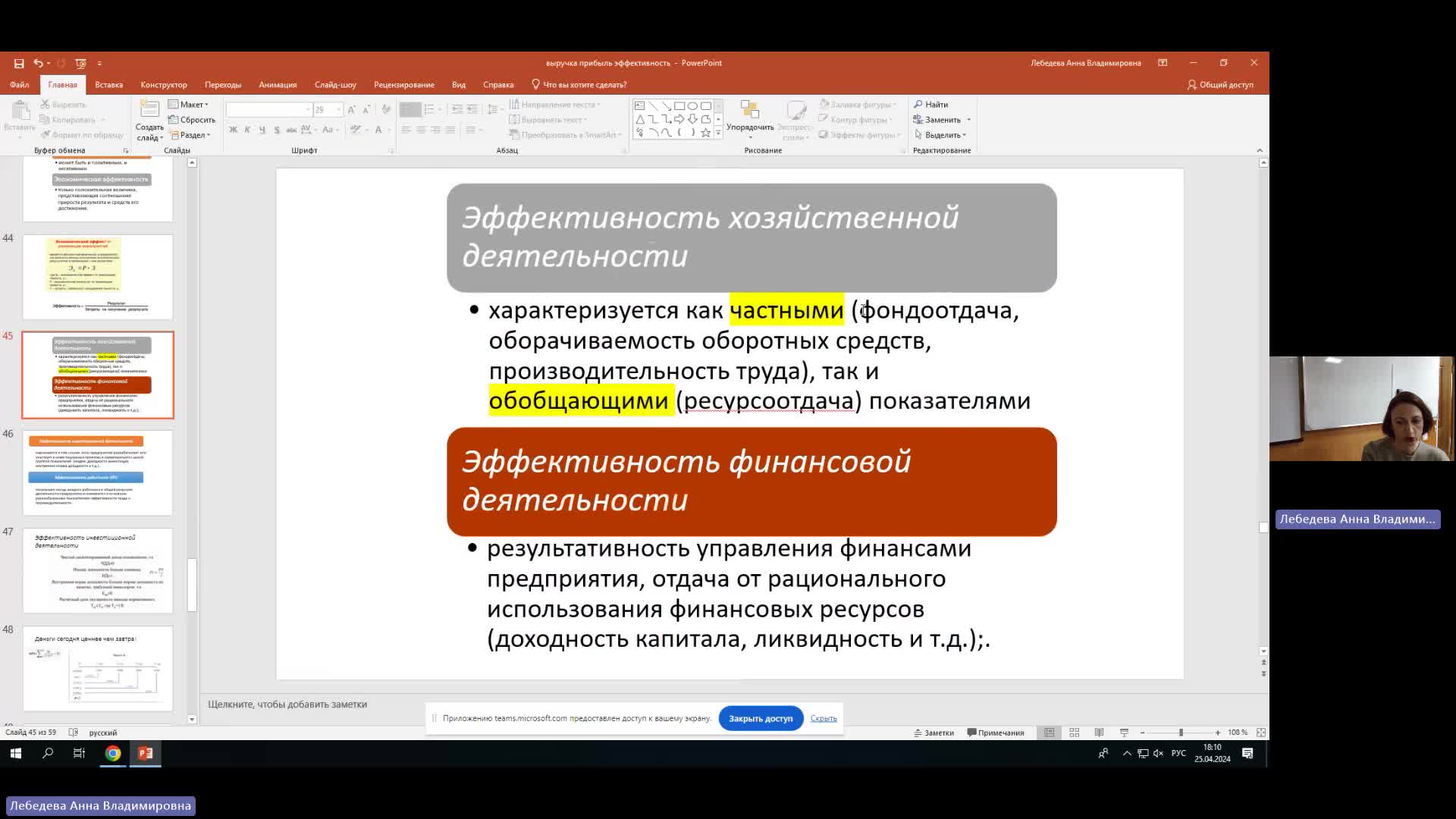Select the rectangle shape in shapes gallery
Screen dimensions: 1456x819
click(x=679, y=106)
